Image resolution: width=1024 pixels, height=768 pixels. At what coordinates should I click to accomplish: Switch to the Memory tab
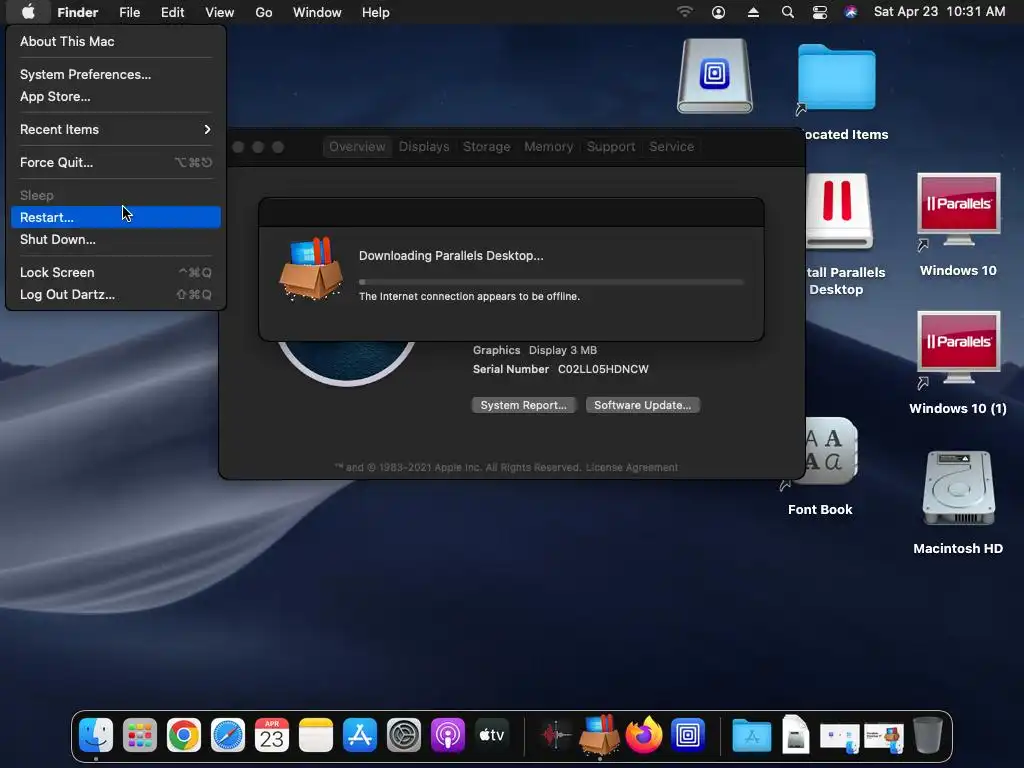[549, 146]
